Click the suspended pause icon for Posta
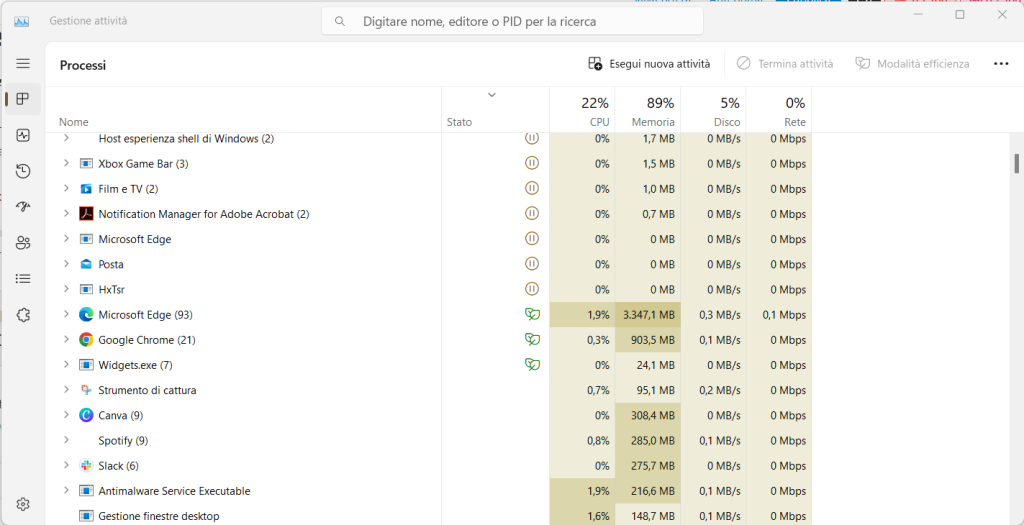This screenshot has height=525, width=1024. point(532,264)
